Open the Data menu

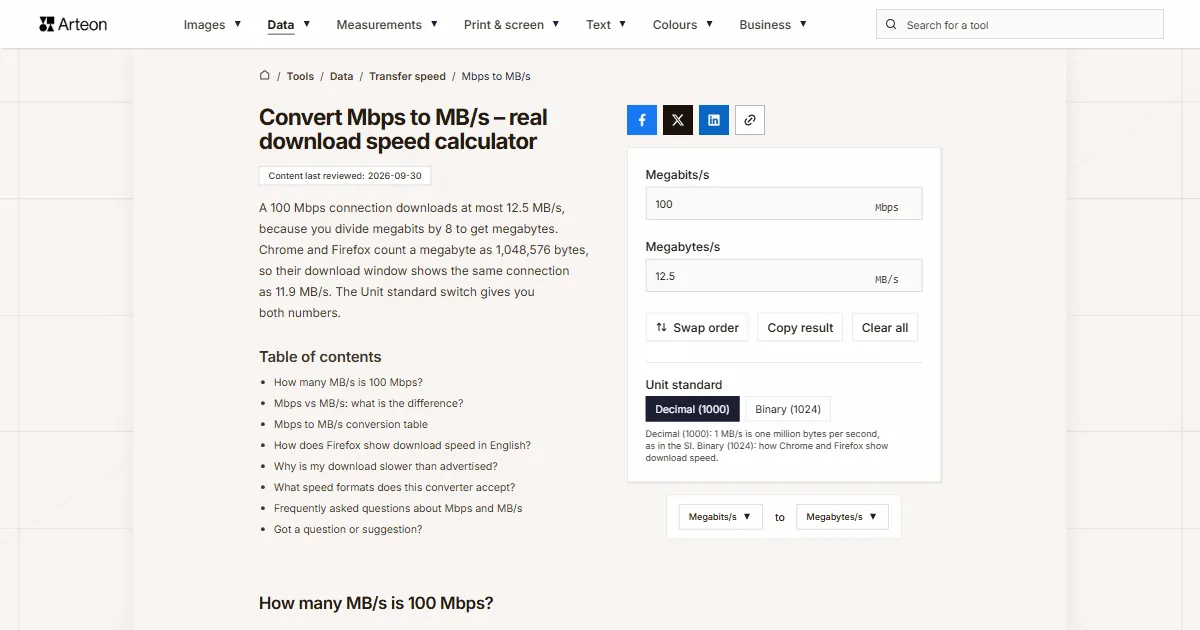point(288,25)
